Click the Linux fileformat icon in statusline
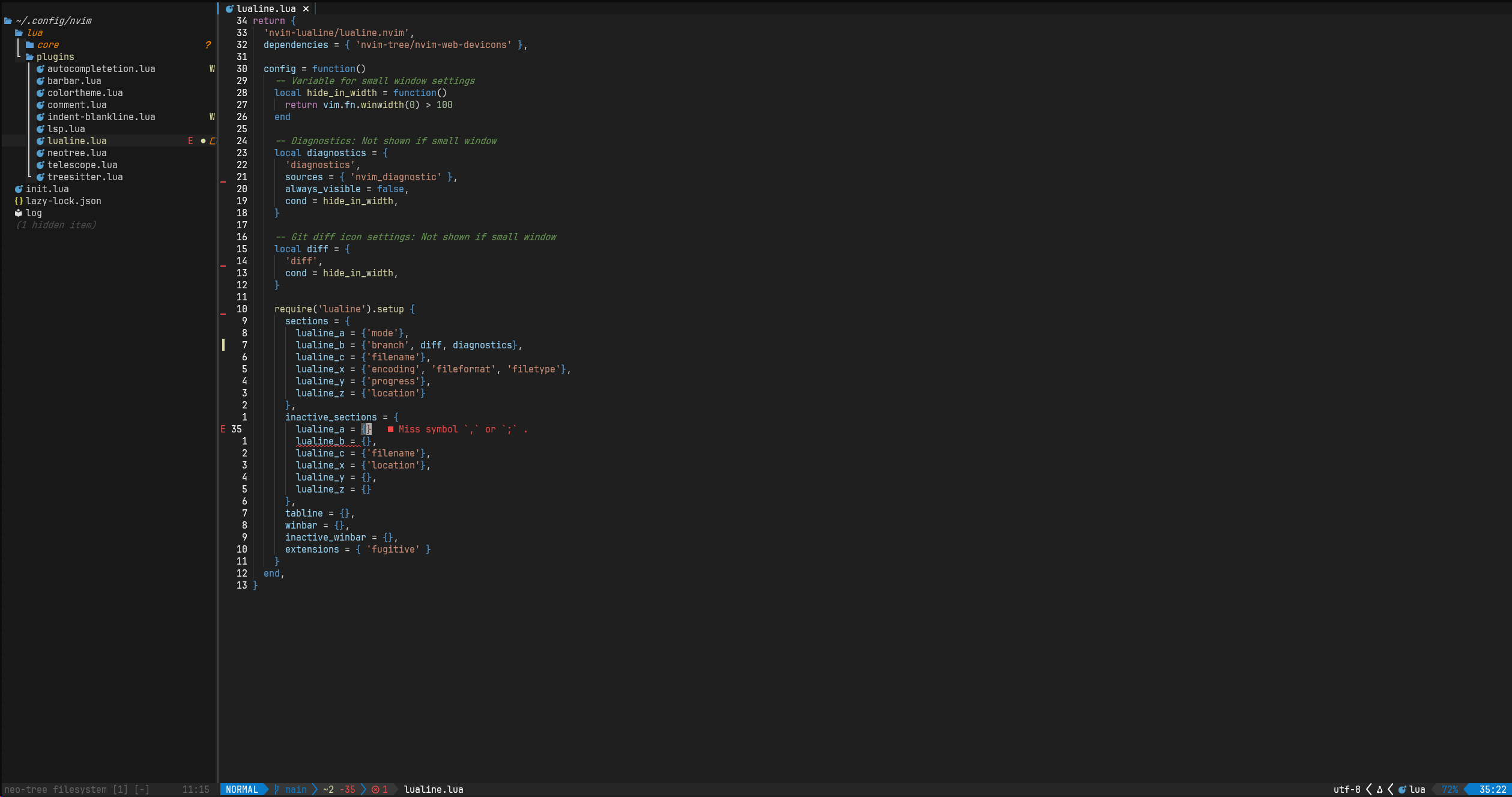The height and width of the screenshot is (797, 1512). 1379,789
